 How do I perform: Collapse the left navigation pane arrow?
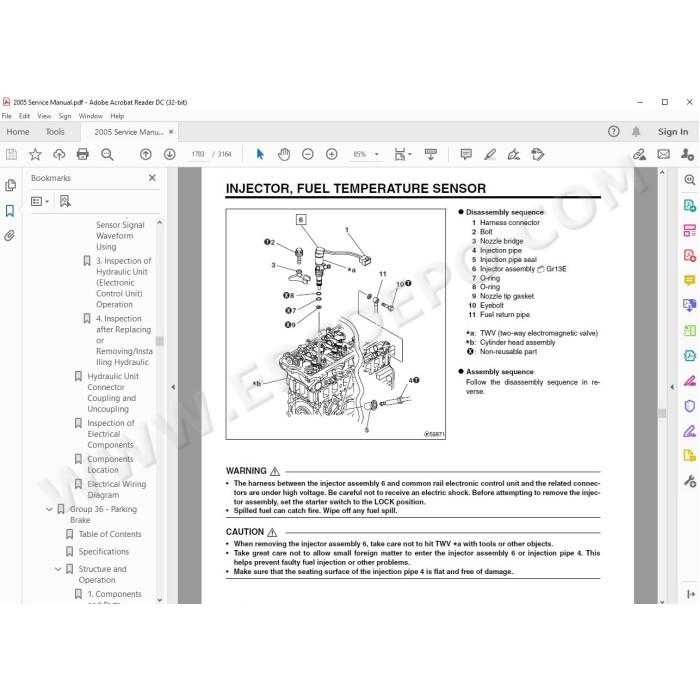tap(173, 387)
